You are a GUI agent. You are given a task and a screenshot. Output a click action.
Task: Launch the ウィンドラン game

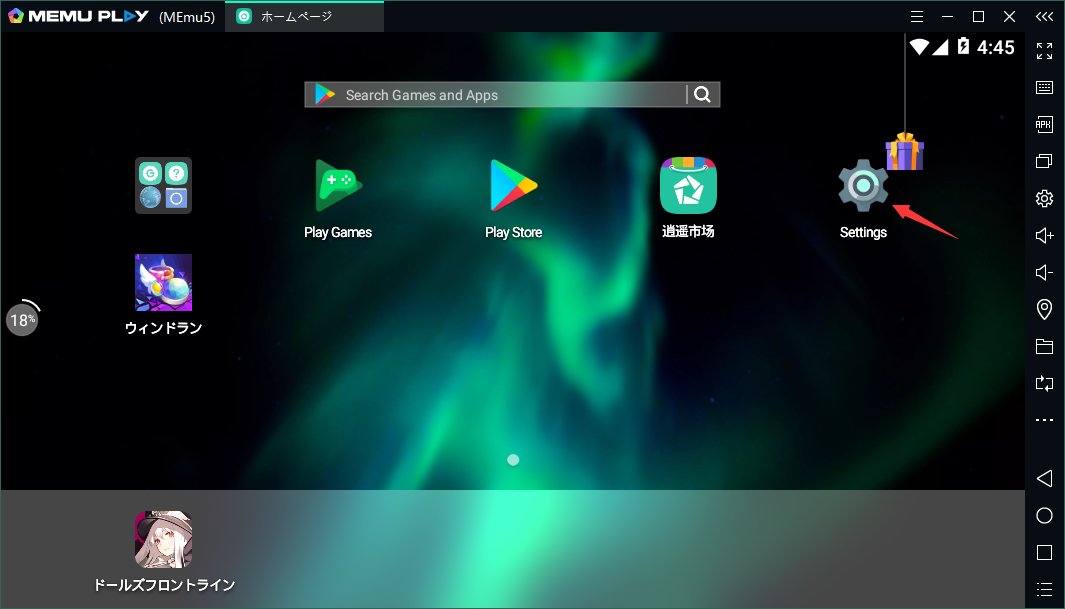(163, 283)
